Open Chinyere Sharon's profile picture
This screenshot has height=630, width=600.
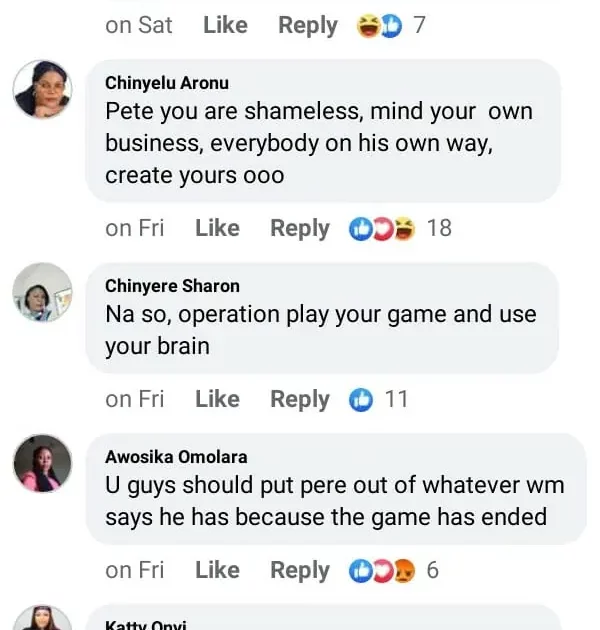tap(42, 293)
